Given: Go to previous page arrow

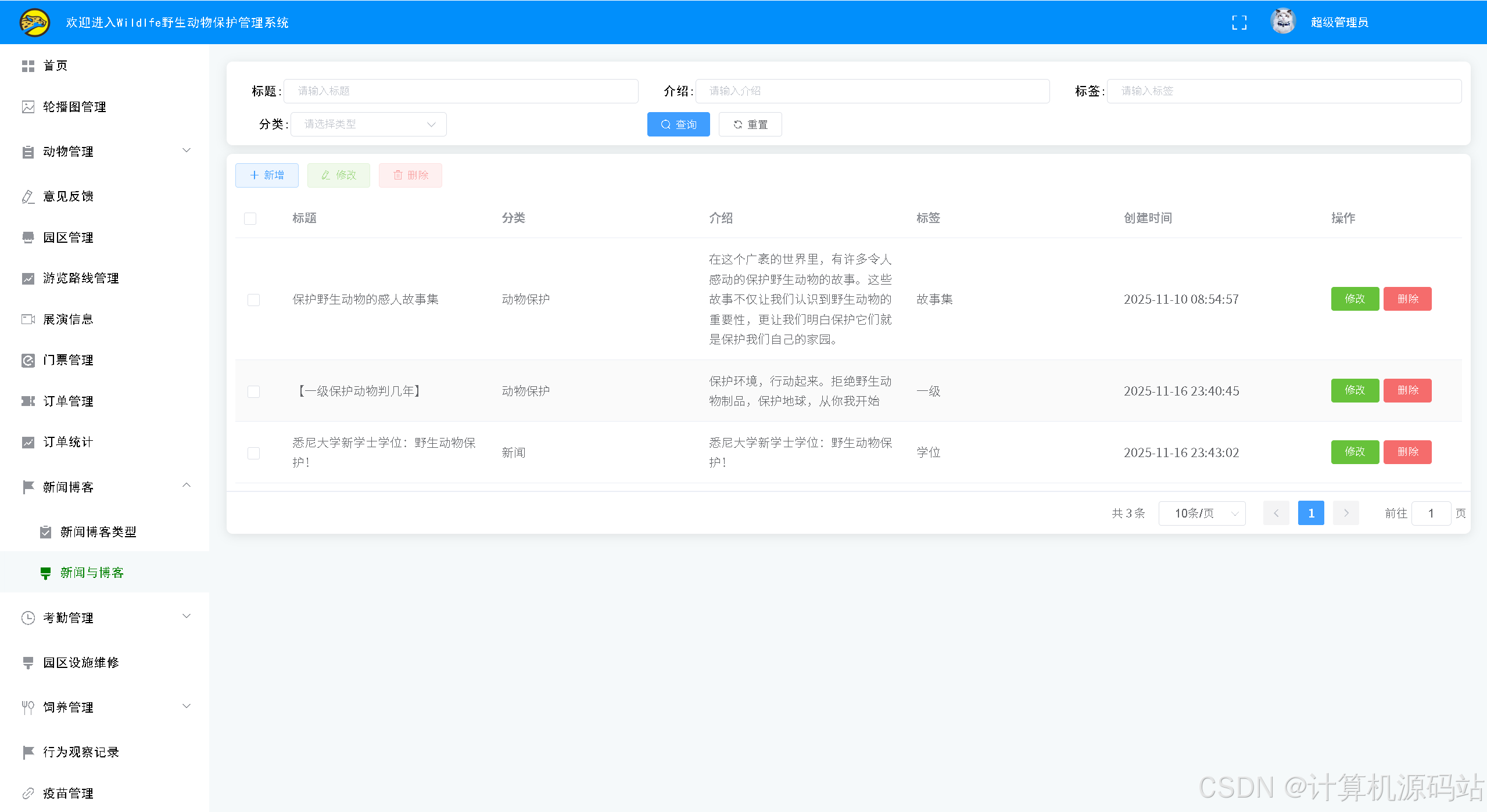Looking at the screenshot, I should (1276, 513).
